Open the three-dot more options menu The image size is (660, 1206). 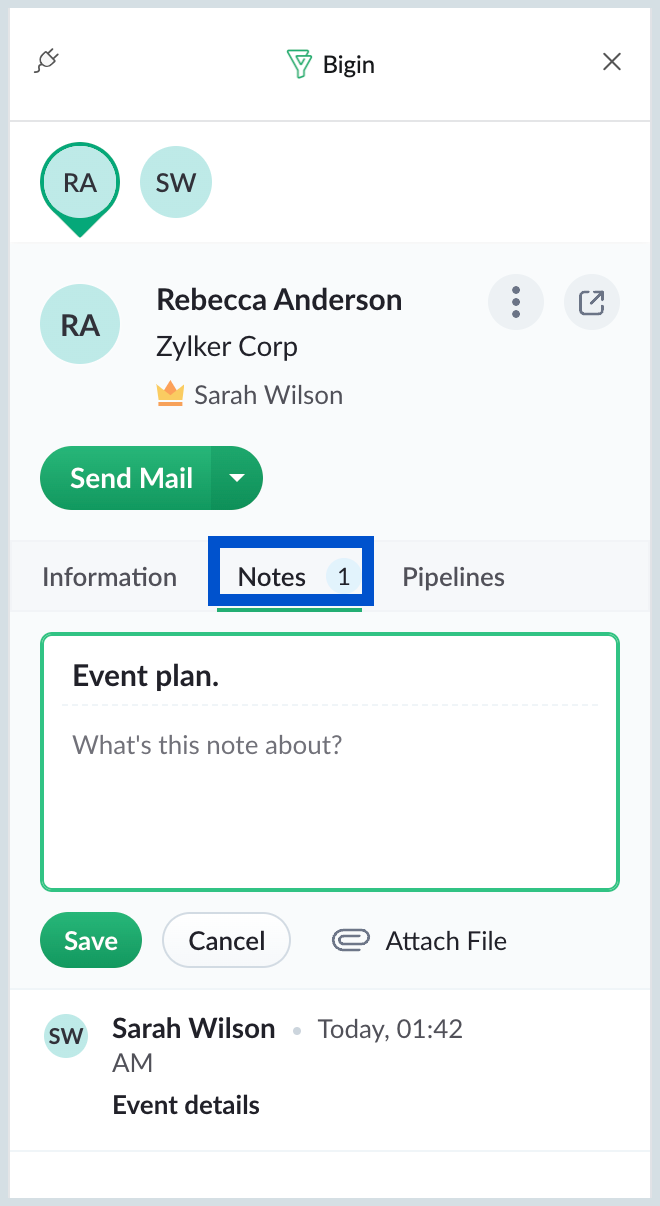pyautogui.click(x=516, y=302)
